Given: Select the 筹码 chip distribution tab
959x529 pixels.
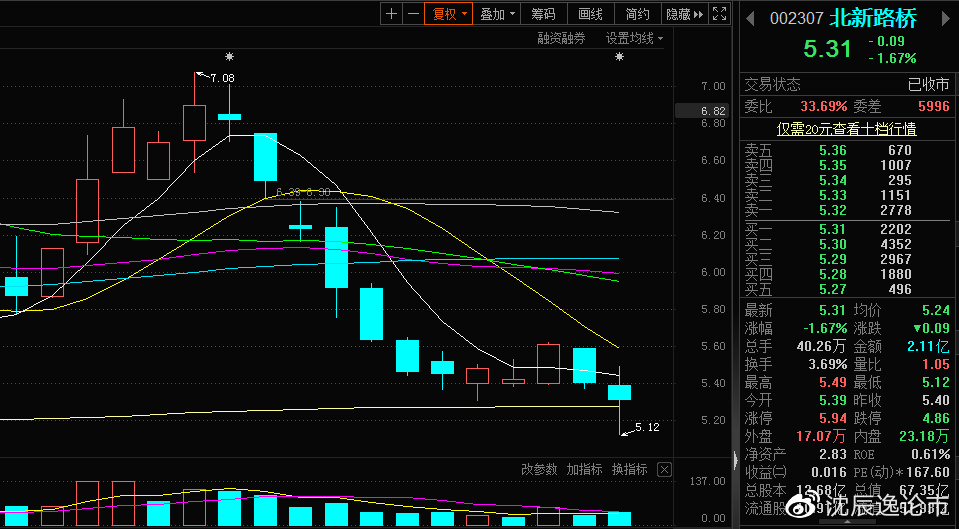Looking at the screenshot, I should (543, 13).
